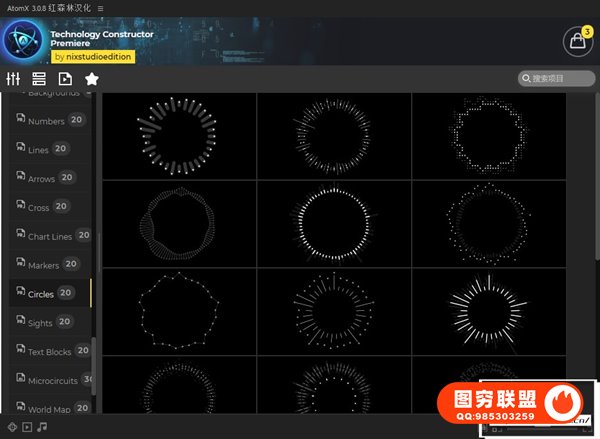Click the import media file icon
The width and height of the screenshot is (600, 439).
pyautogui.click(x=65, y=79)
